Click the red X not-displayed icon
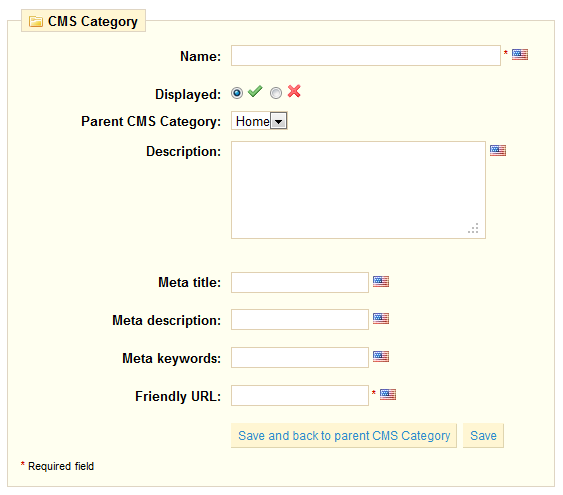 294,92
